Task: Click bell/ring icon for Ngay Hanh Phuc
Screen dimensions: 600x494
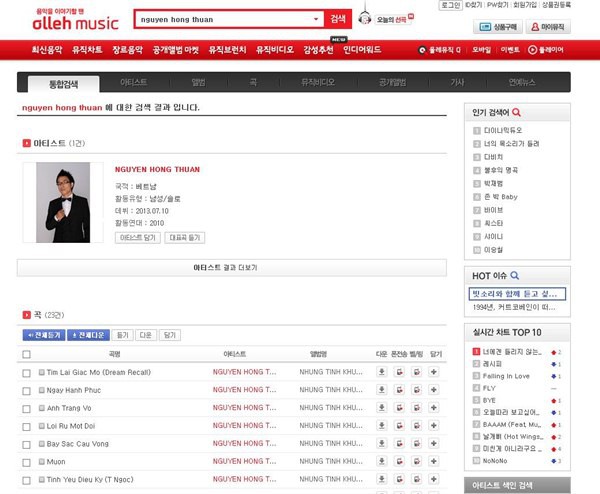Action: [x=417, y=390]
